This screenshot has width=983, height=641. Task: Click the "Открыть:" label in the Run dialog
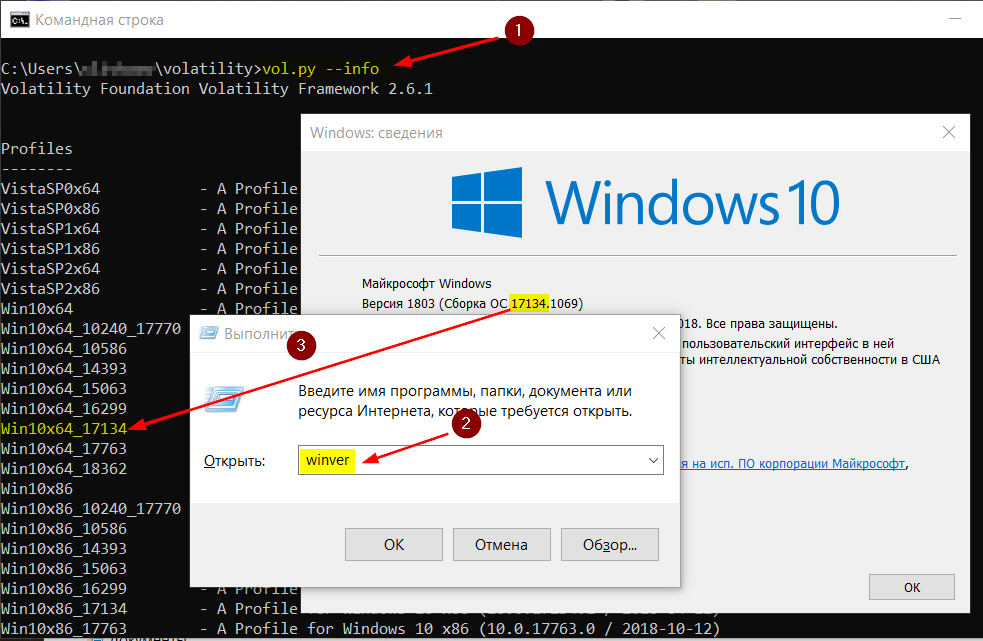pyautogui.click(x=234, y=461)
